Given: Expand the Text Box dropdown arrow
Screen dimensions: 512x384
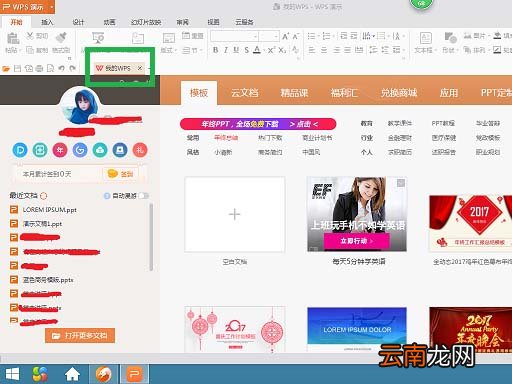Looking at the screenshot, I should point(435,51).
